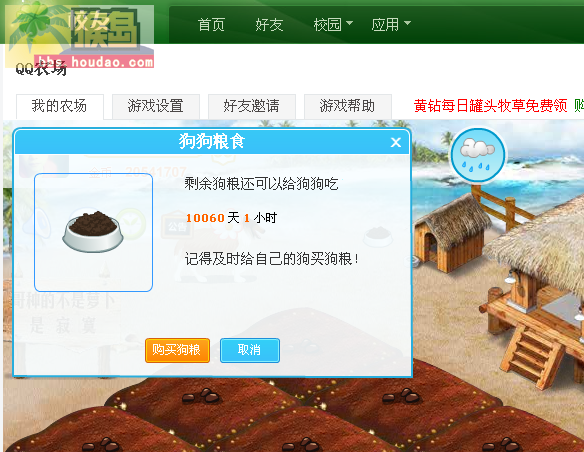Open the 游戏帮助 tab
The height and width of the screenshot is (452, 584).
348,106
